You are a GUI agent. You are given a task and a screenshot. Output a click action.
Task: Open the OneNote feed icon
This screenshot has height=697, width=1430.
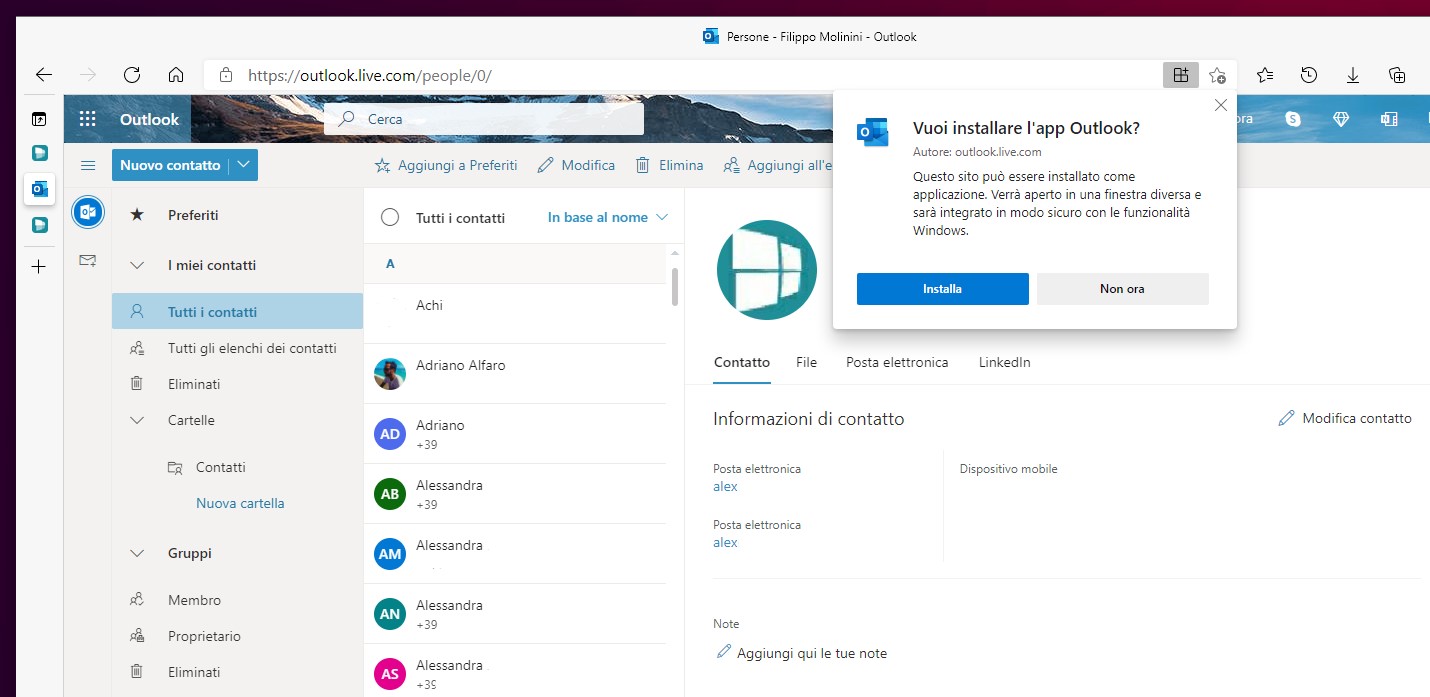1389,119
